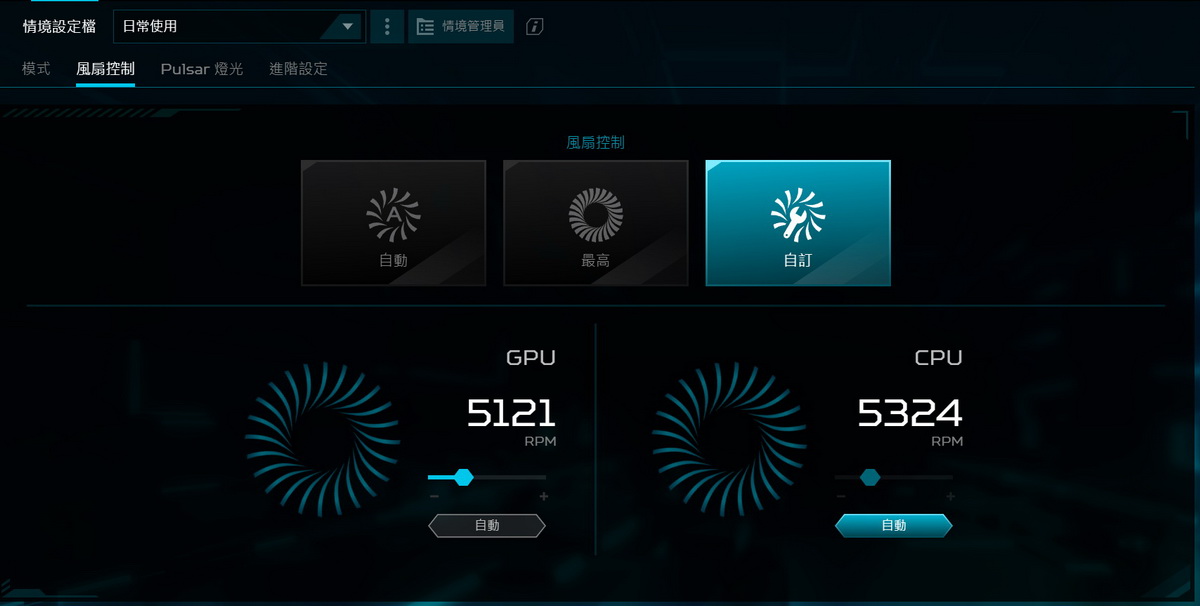Switch to the 模式 tab
The width and height of the screenshot is (1200, 606).
(x=36, y=69)
